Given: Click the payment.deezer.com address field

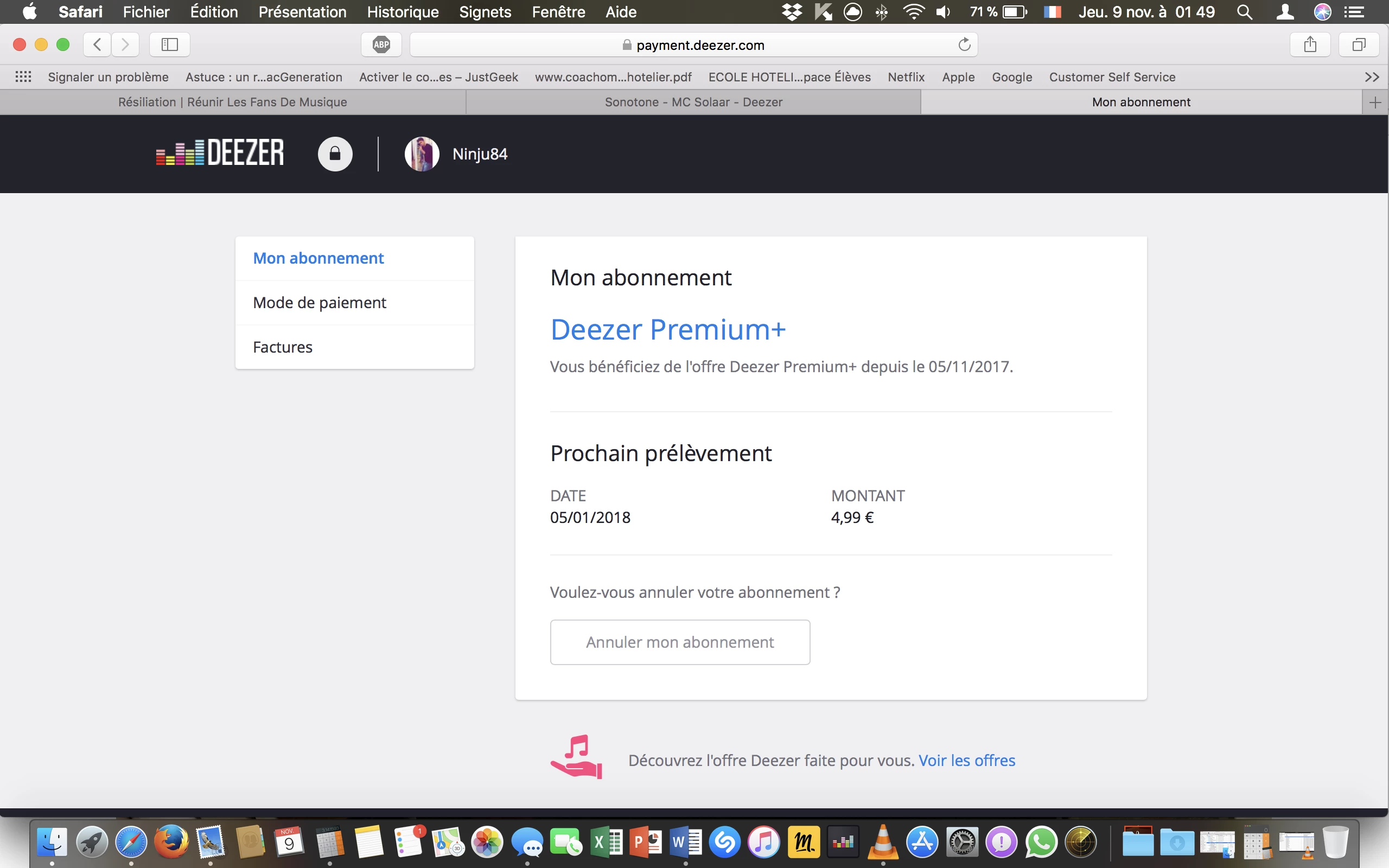Looking at the screenshot, I should point(693,45).
